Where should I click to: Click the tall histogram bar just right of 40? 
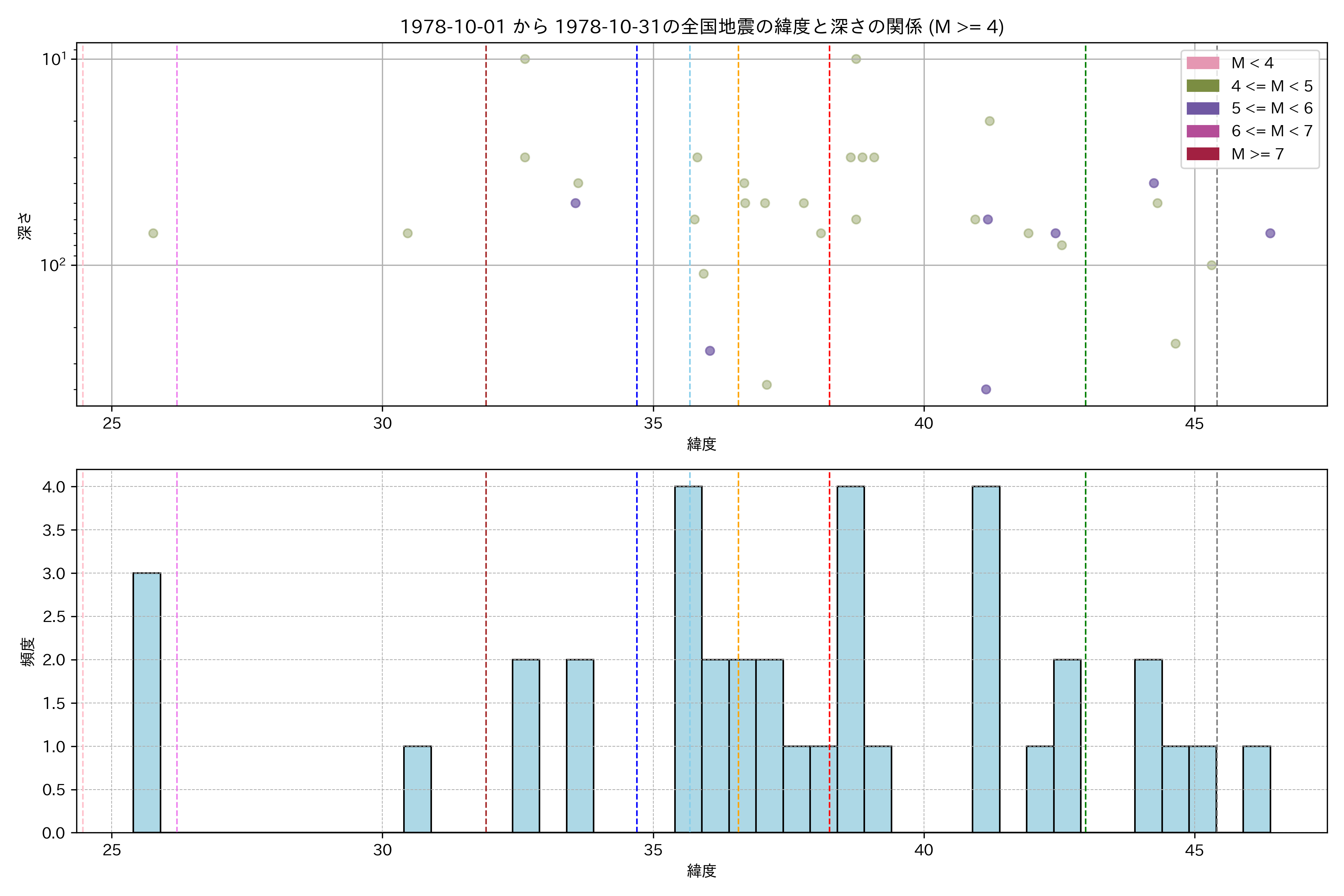(986, 659)
